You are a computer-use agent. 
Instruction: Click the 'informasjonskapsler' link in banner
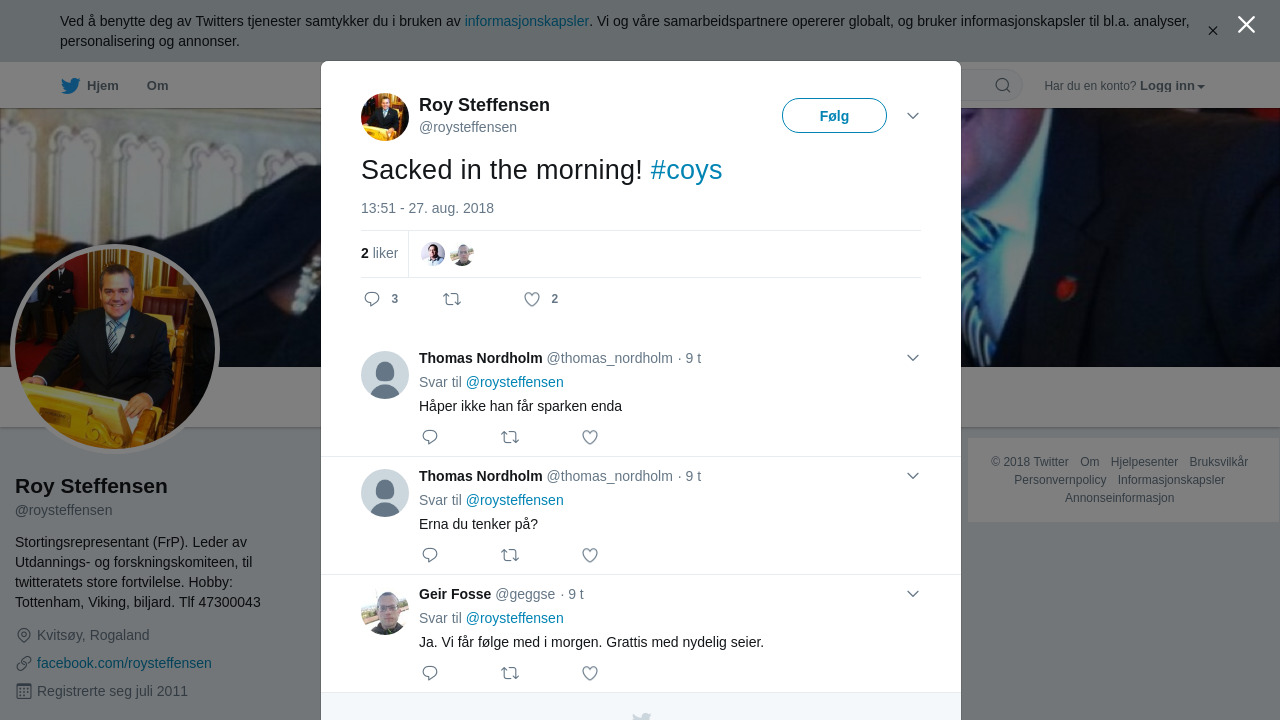526,21
